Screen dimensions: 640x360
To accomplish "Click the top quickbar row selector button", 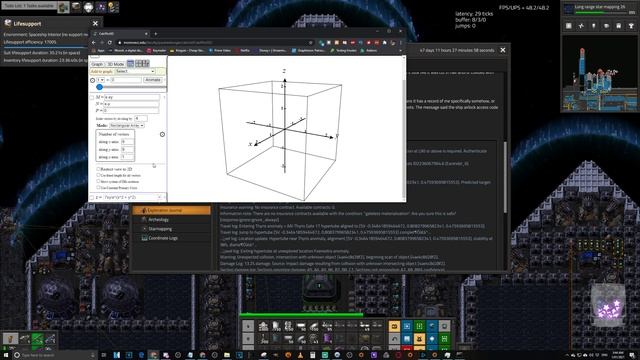I will [248, 326].
